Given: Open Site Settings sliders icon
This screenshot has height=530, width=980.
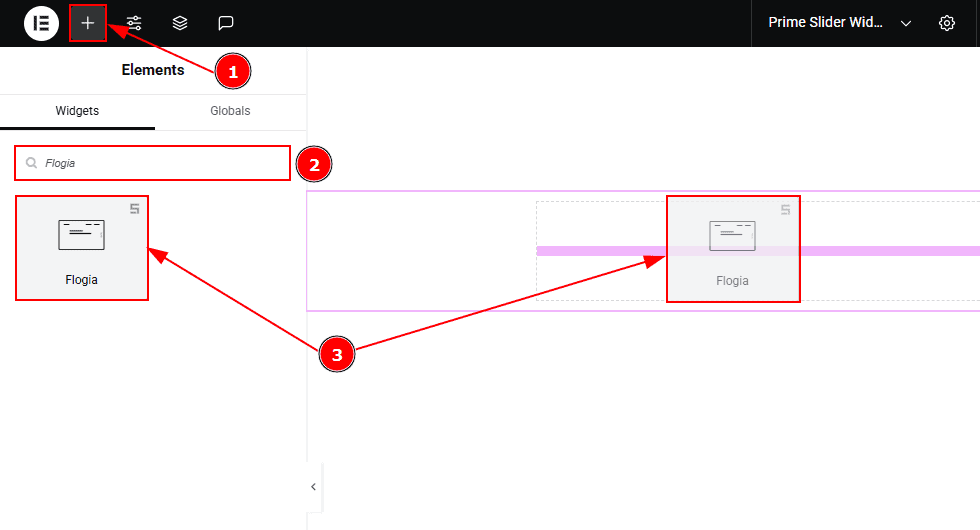Looking at the screenshot, I should [134, 23].
